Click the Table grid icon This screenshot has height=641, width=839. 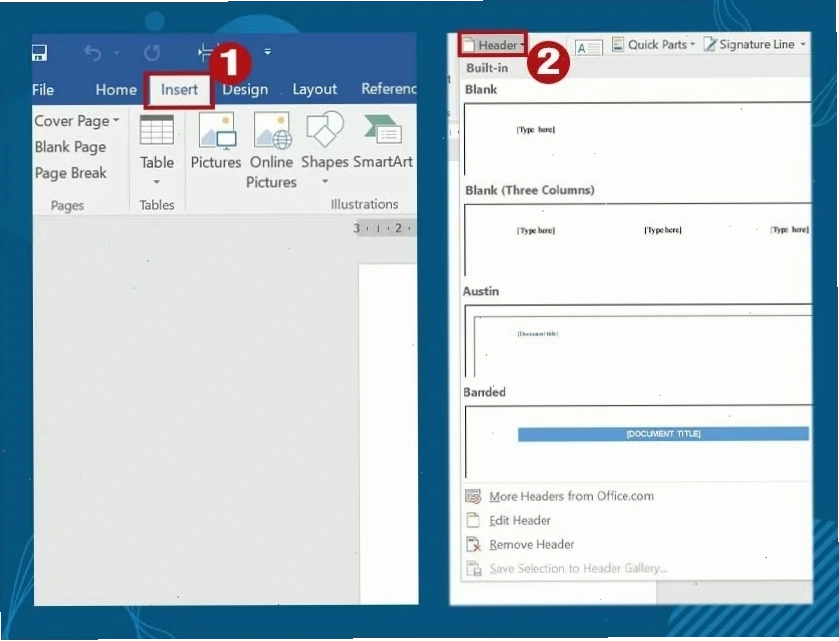click(157, 129)
